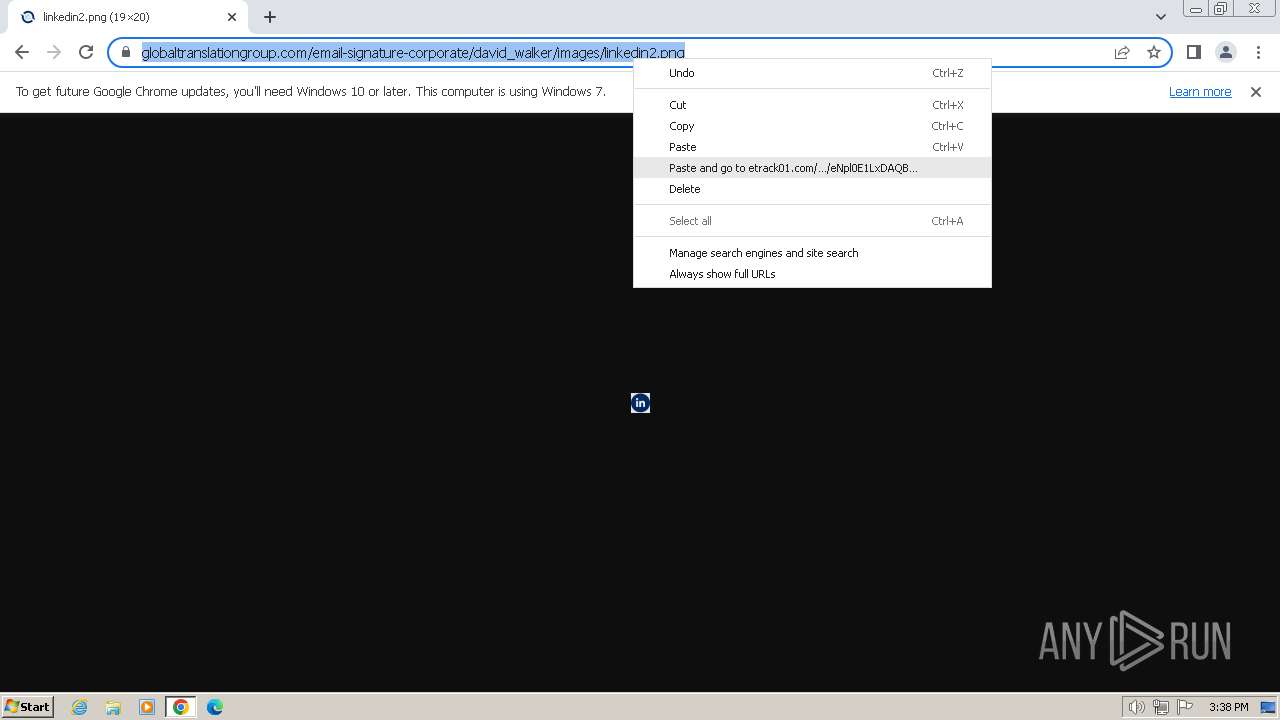
Task: Select Paste in context menu
Action: click(812, 147)
